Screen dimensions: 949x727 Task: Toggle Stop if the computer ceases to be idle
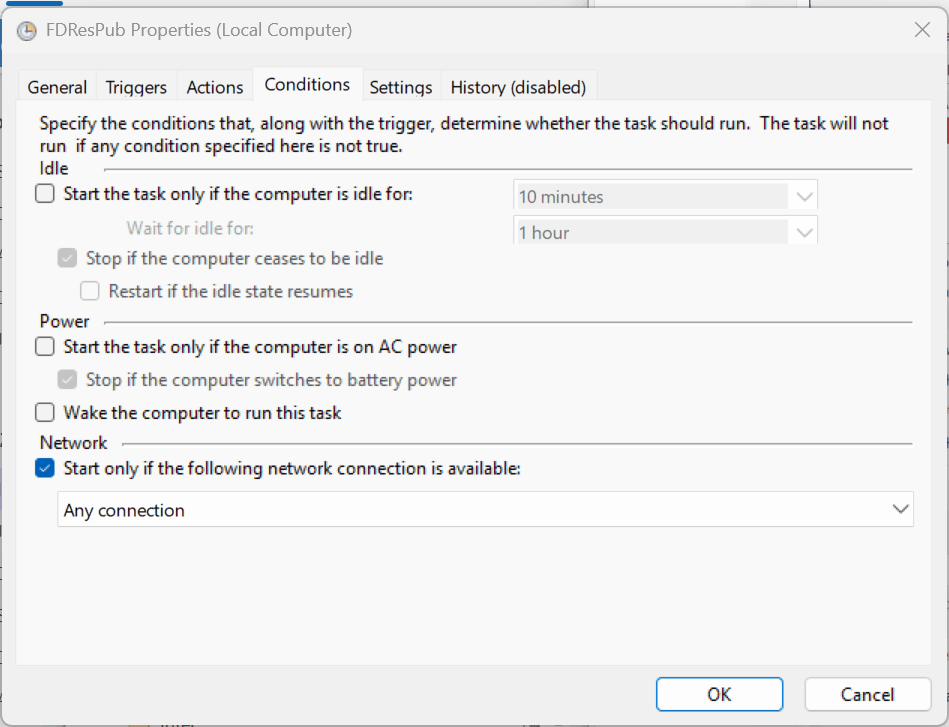pos(67,258)
